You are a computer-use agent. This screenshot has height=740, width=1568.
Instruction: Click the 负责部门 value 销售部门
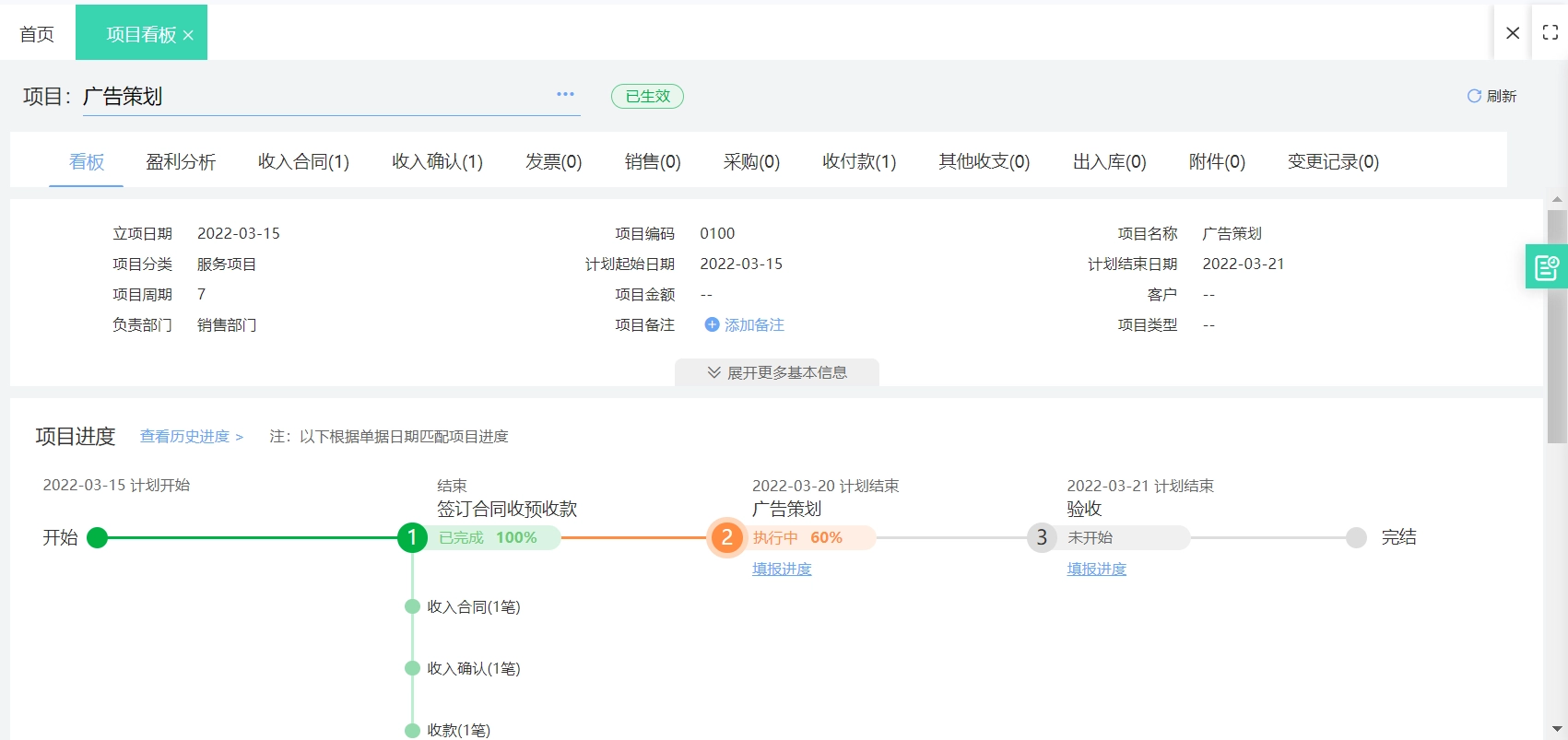pos(227,324)
